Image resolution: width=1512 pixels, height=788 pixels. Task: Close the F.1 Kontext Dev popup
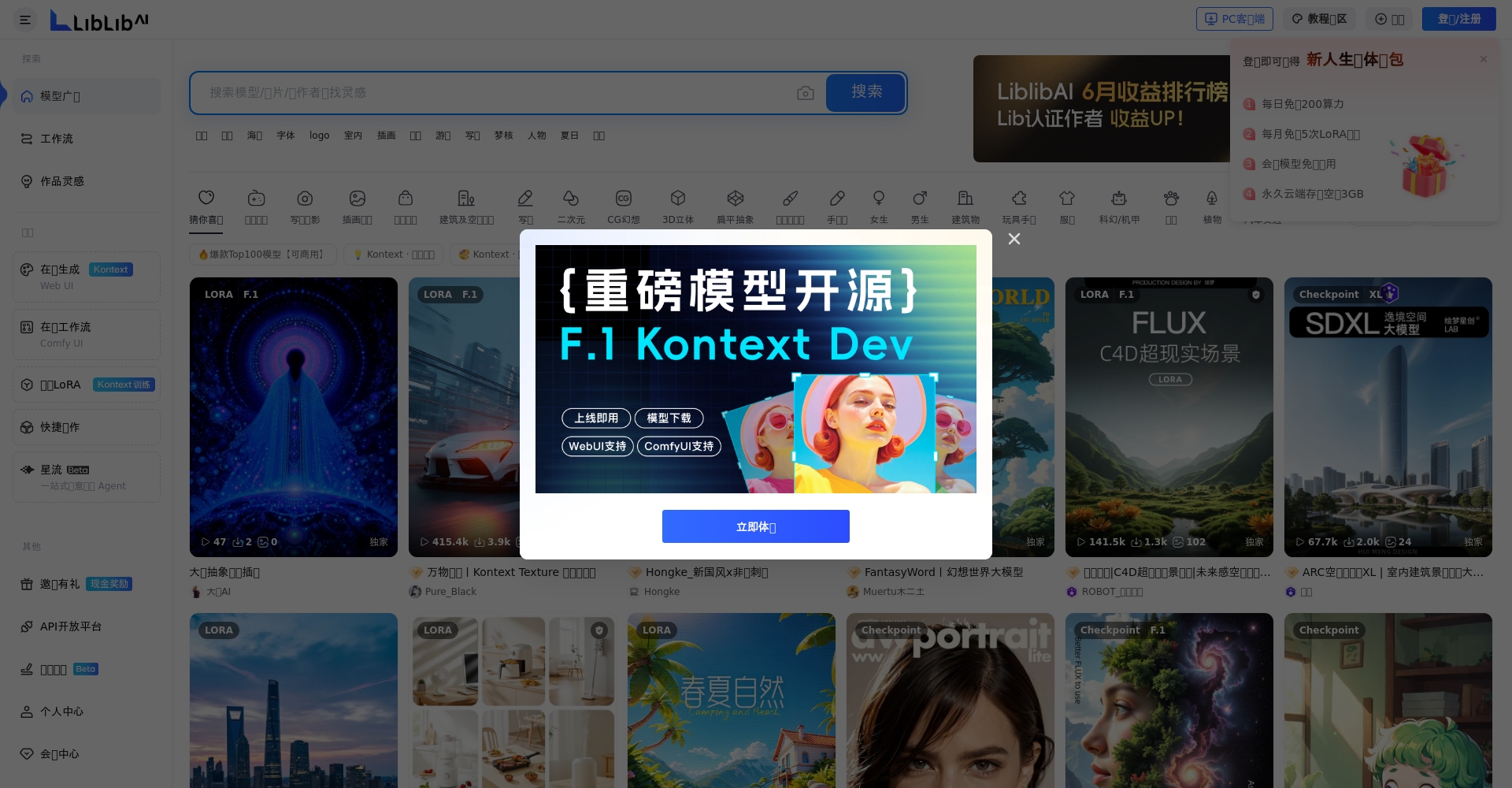click(1014, 239)
